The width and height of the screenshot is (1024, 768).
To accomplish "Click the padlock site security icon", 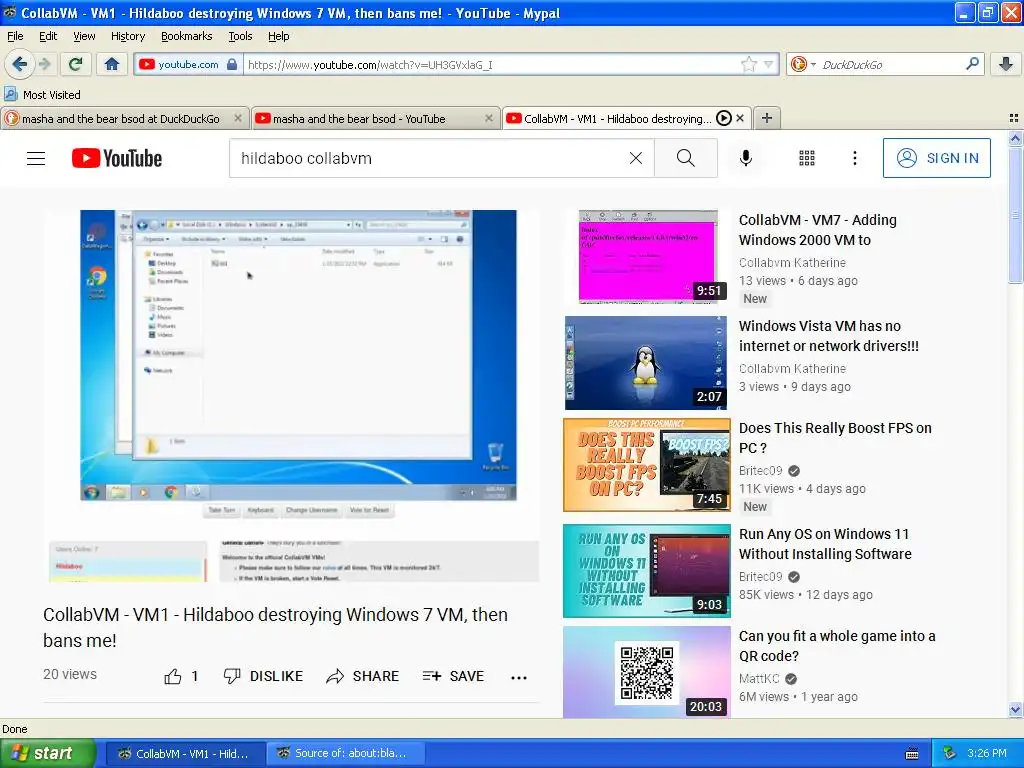I will point(232,64).
